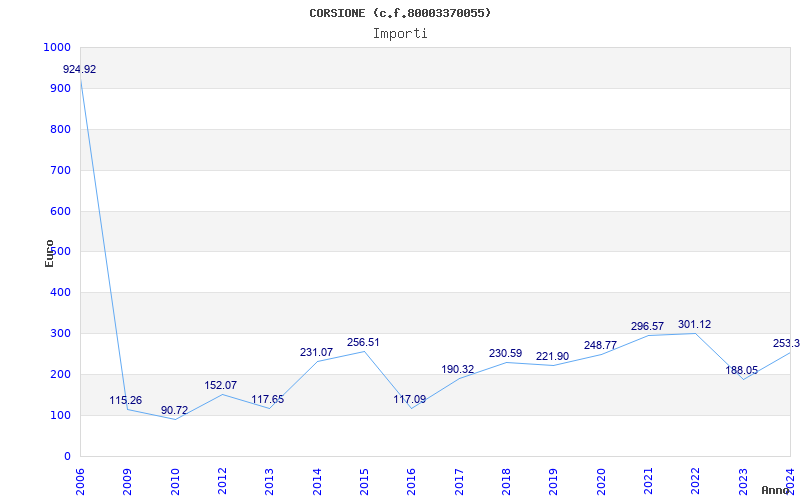Click the 2021 x-axis year label
800x500 pixels.
(648, 482)
